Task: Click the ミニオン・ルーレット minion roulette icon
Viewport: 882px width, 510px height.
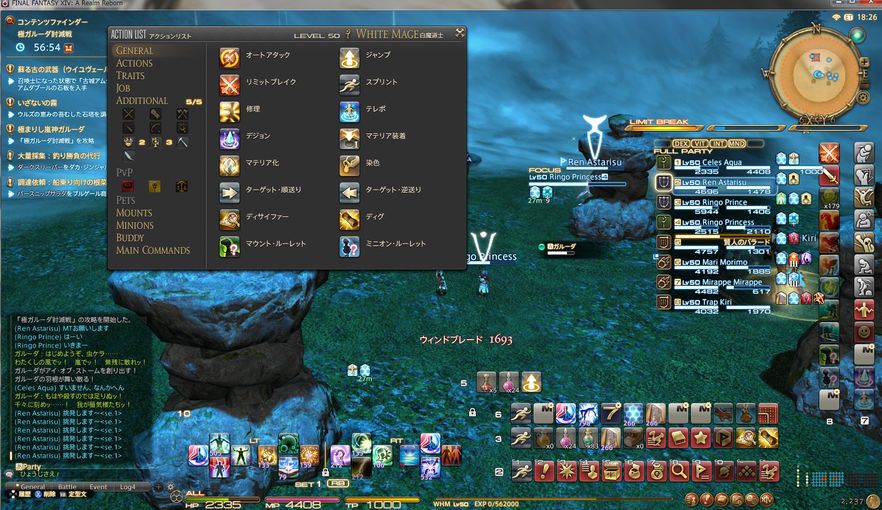Action: coord(349,246)
